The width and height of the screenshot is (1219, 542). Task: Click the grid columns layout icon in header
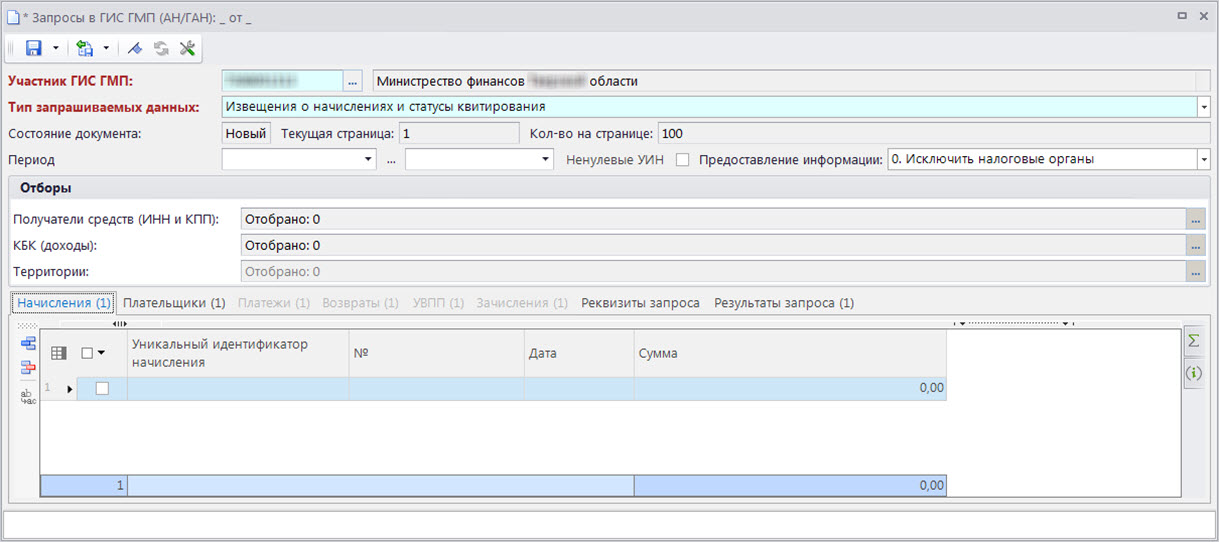coord(59,353)
